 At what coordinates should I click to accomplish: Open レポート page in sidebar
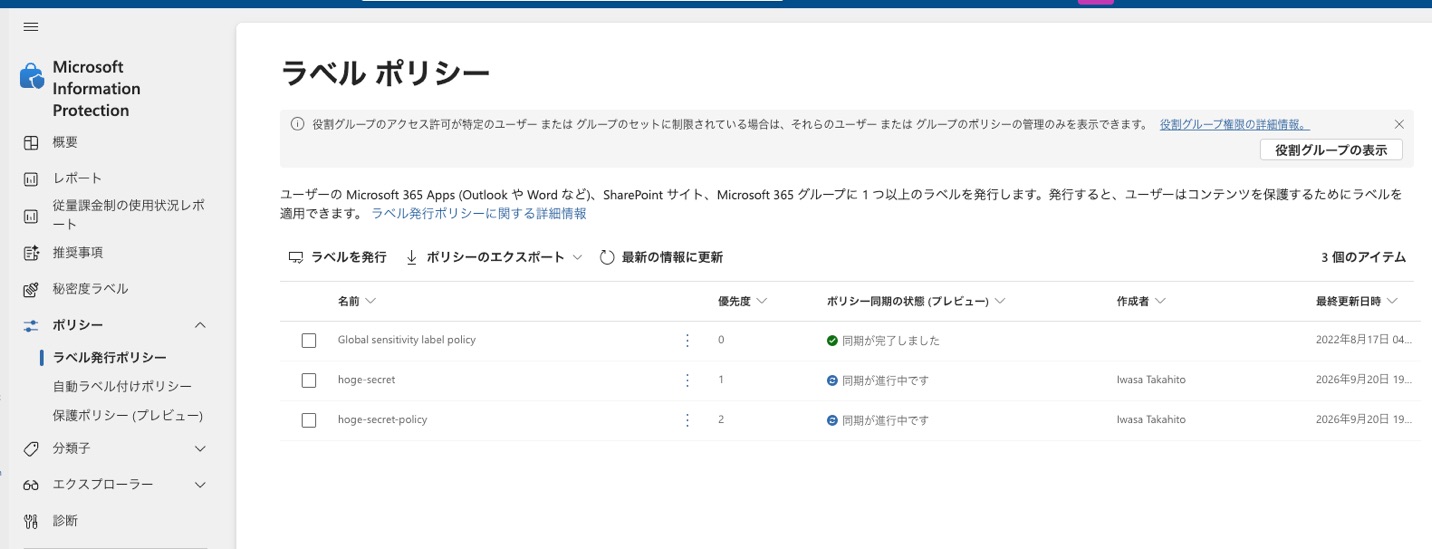[x=77, y=179]
